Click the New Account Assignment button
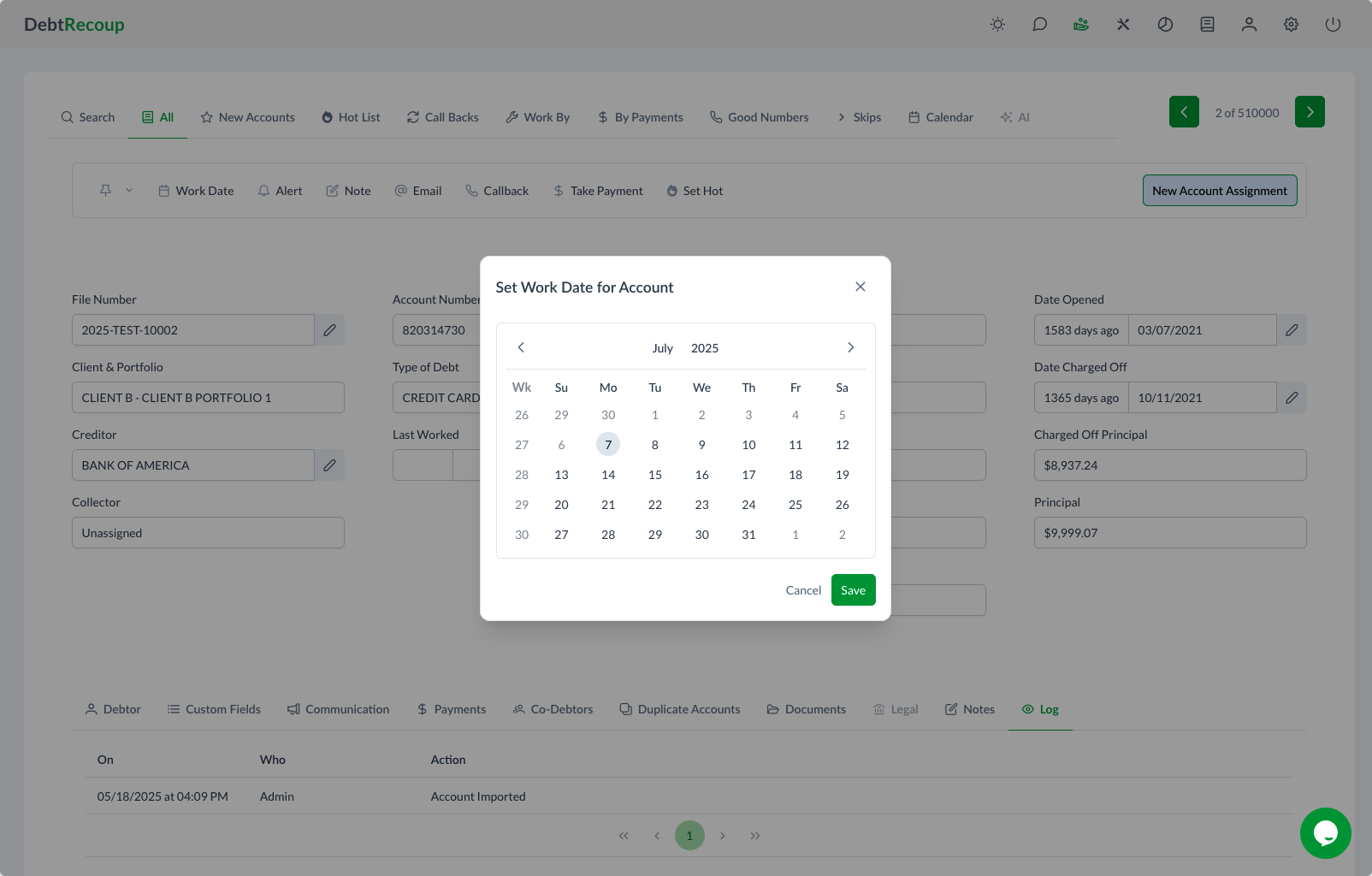1372x876 pixels. point(1219,191)
